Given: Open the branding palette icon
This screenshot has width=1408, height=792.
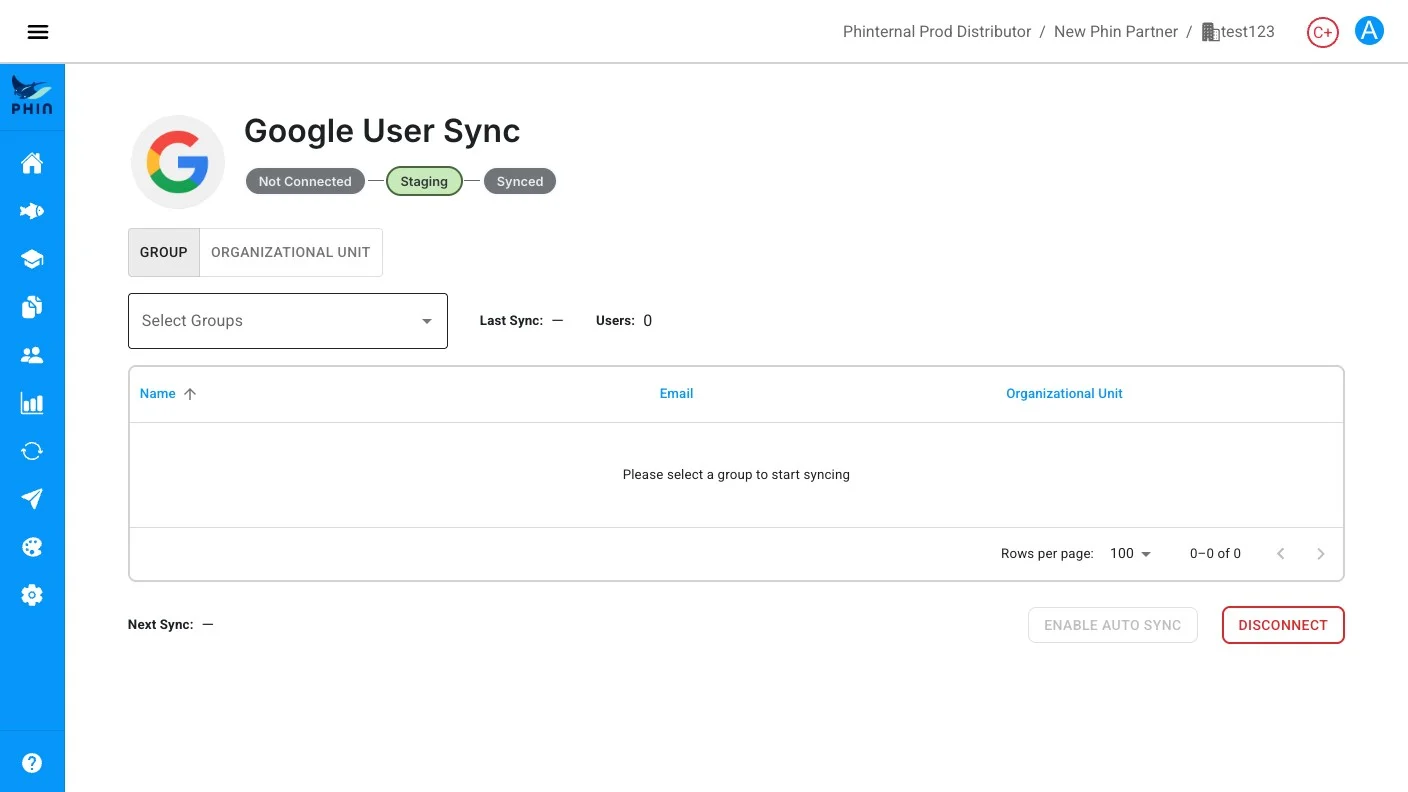Looking at the screenshot, I should pyautogui.click(x=32, y=547).
